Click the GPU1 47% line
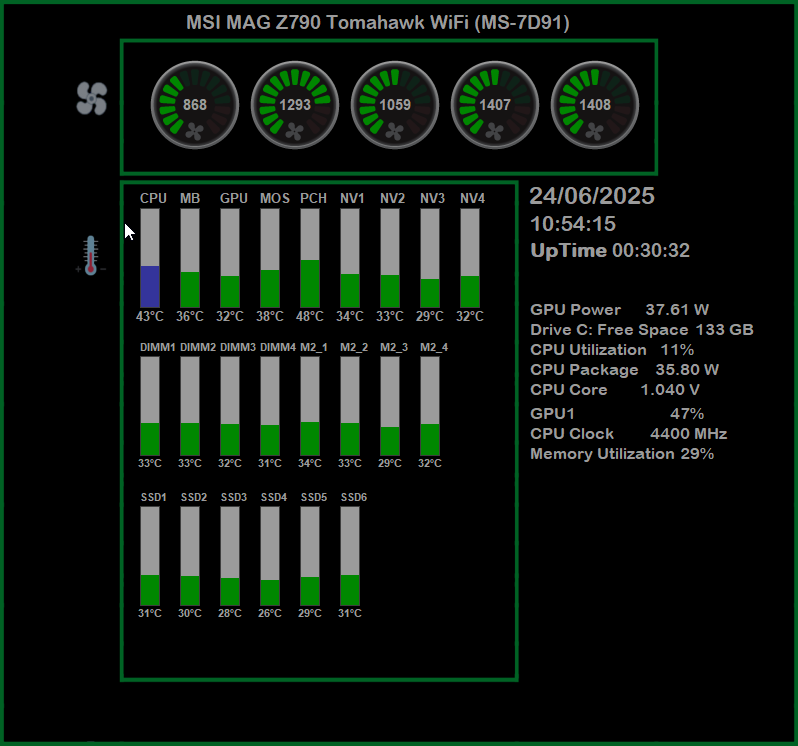 617,413
